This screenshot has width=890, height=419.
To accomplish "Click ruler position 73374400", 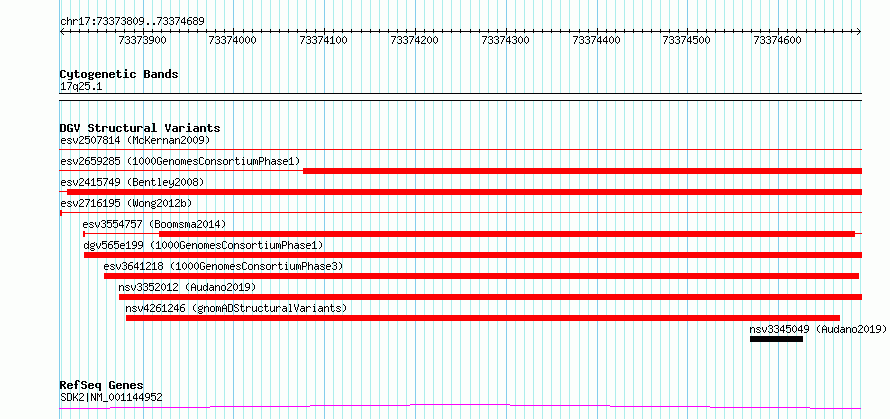I will pos(597,40).
